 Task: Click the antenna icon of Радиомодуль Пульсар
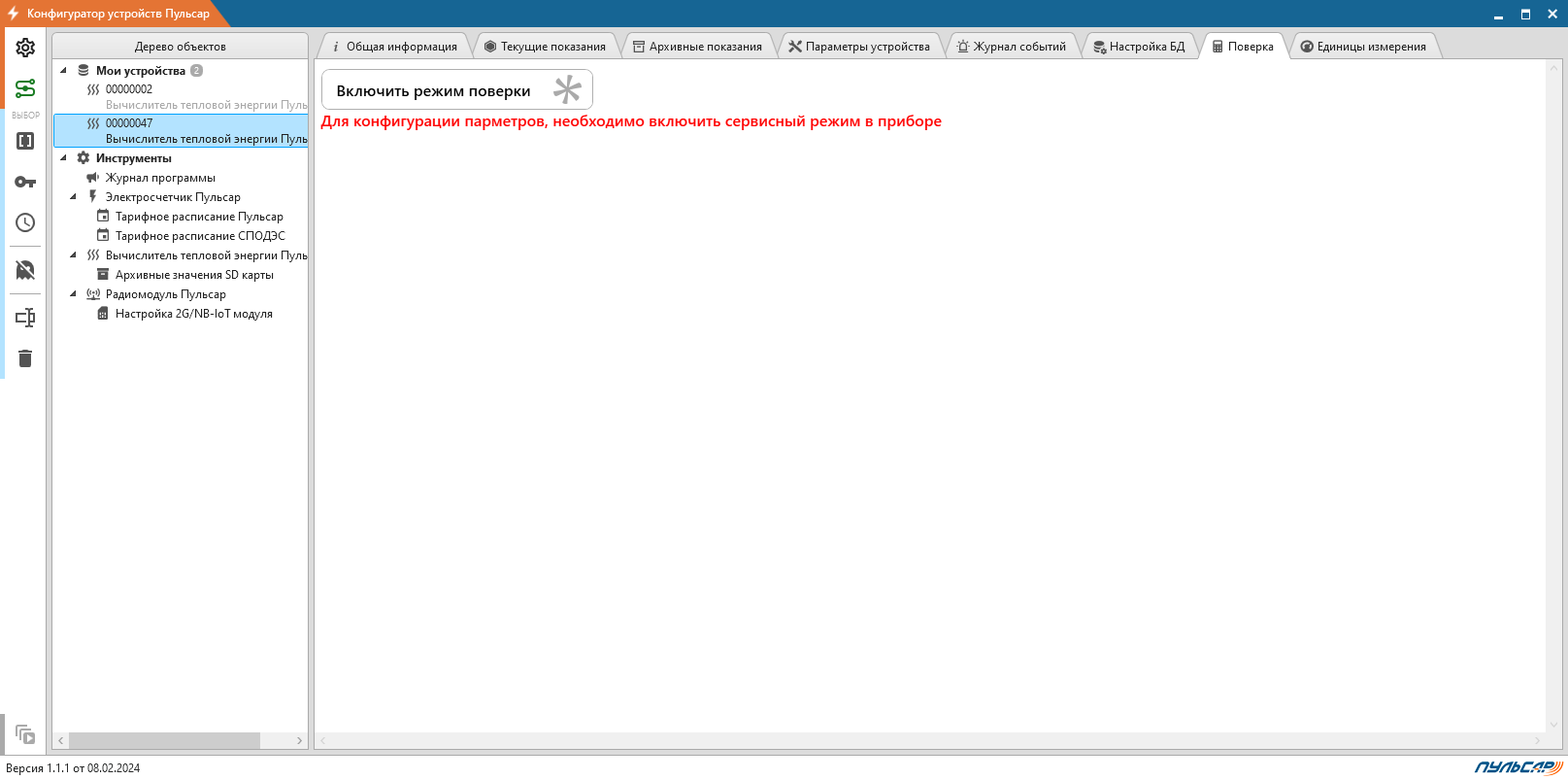[93, 293]
